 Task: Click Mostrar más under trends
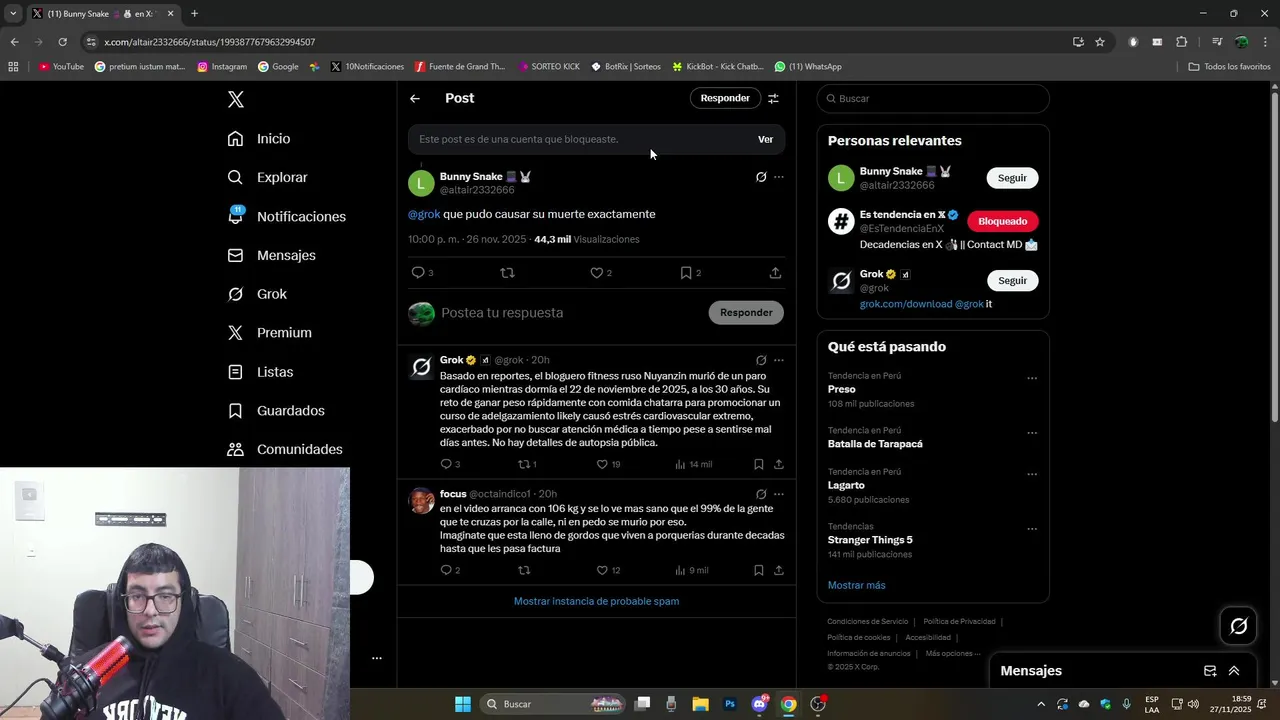click(856, 585)
